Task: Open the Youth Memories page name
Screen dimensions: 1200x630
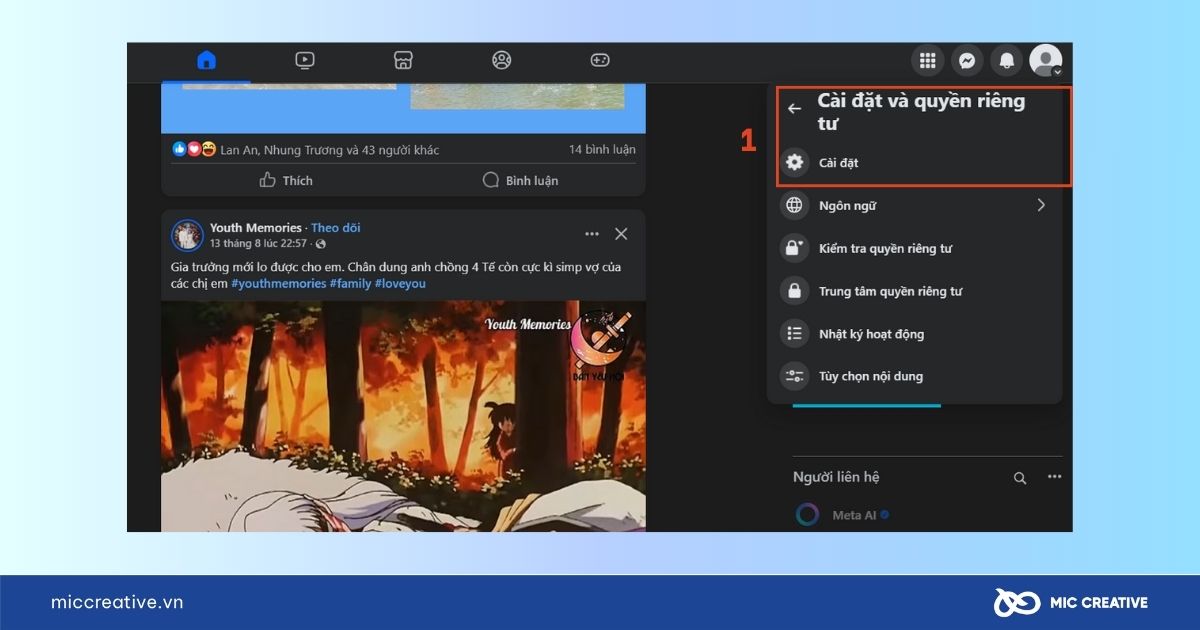Action: click(256, 228)
